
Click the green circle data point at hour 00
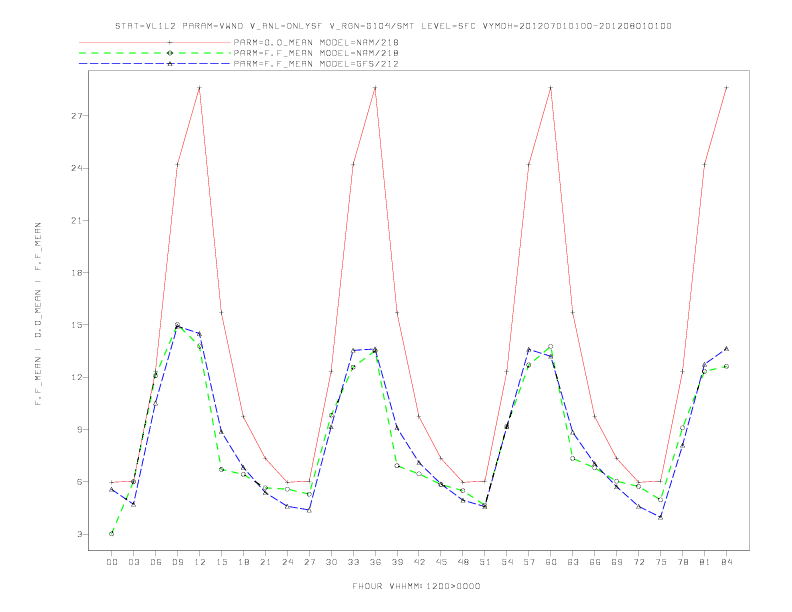(112, 534)
